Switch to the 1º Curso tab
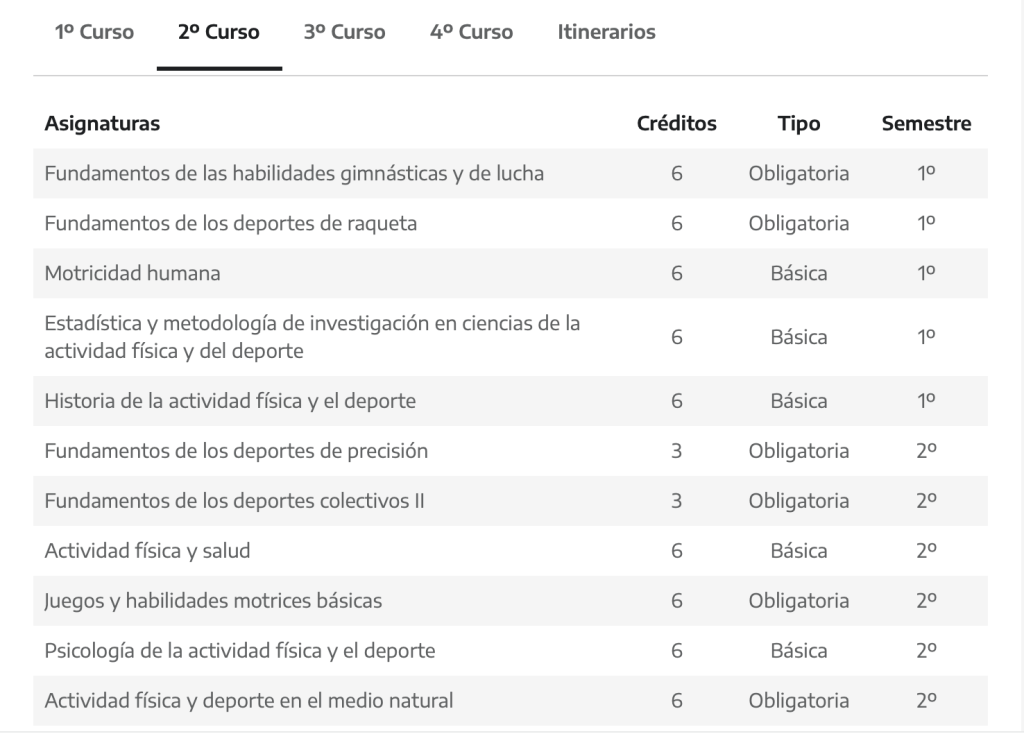The image size is (1024, 734). pos(94,32)
